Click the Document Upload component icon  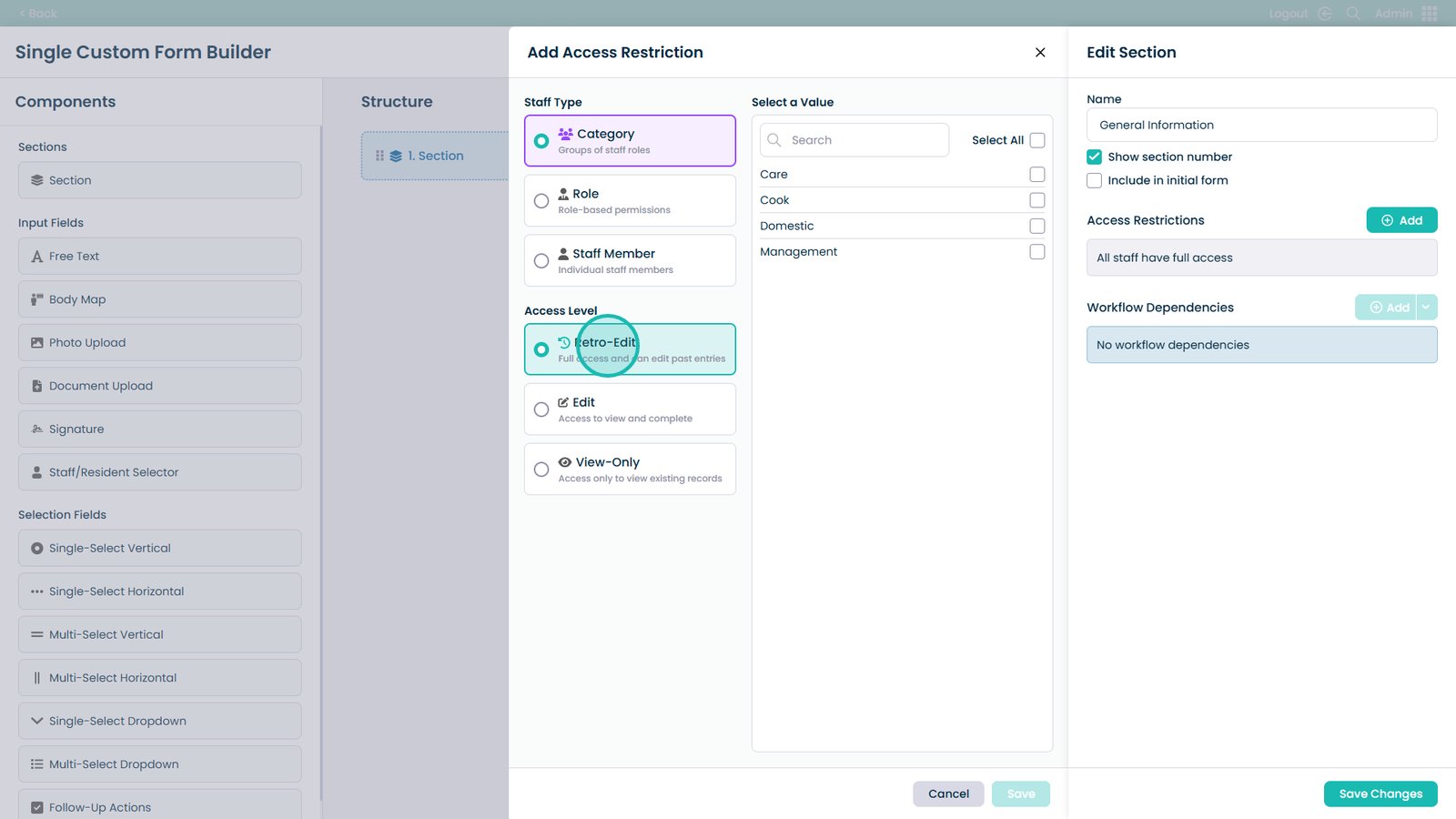(37, 386)
